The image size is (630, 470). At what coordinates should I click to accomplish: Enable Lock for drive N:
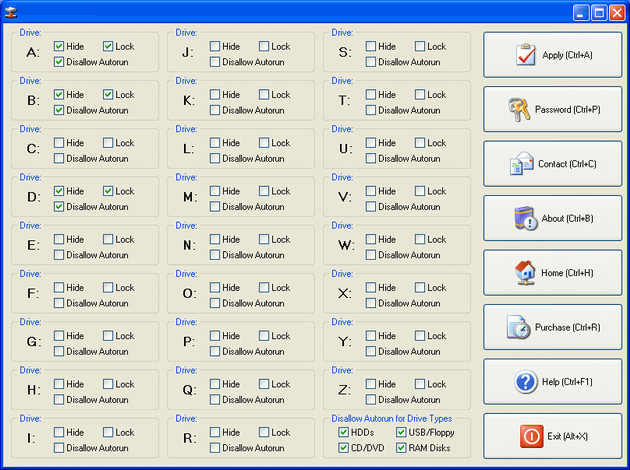point(264,239)
